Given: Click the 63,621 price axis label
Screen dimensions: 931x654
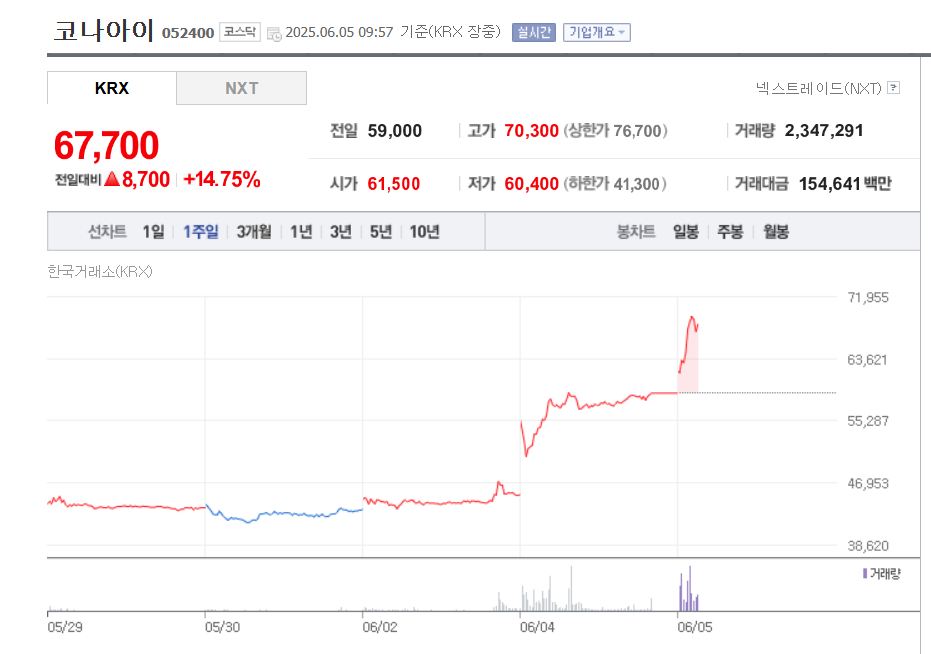Looking at the screenshot, I should tap(867, 360).
